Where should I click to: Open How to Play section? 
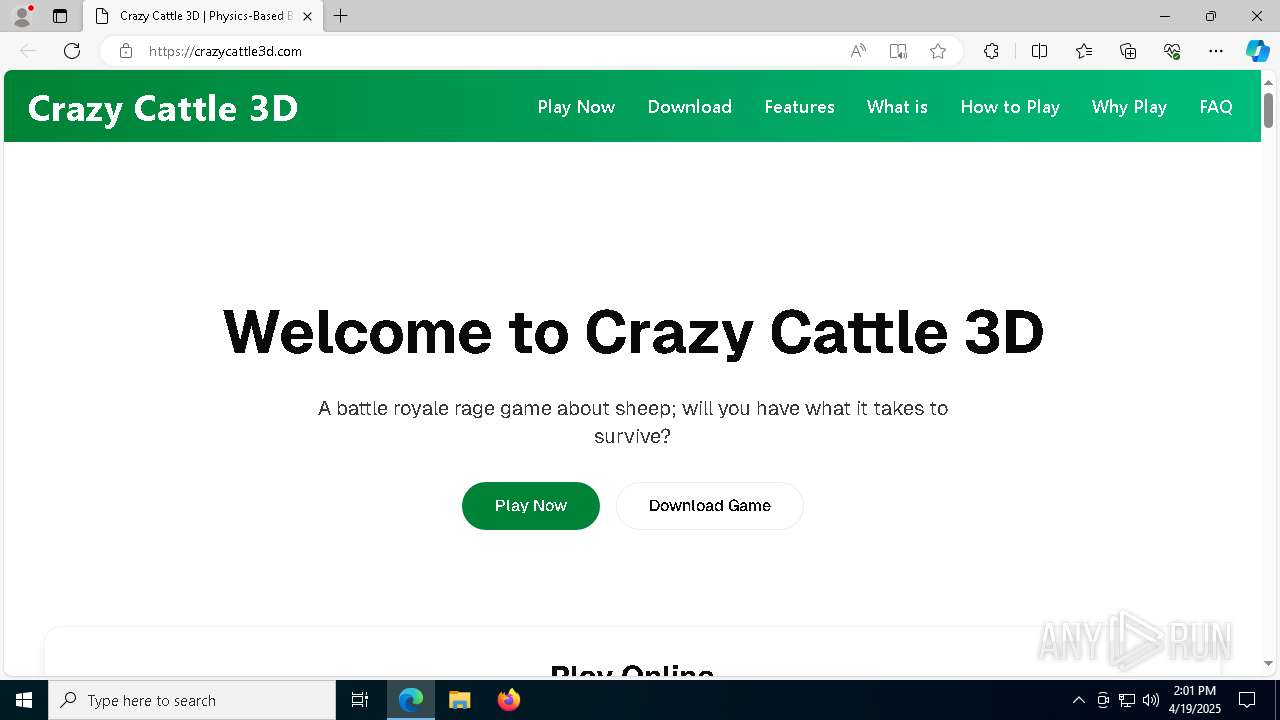click(1010, 107)
